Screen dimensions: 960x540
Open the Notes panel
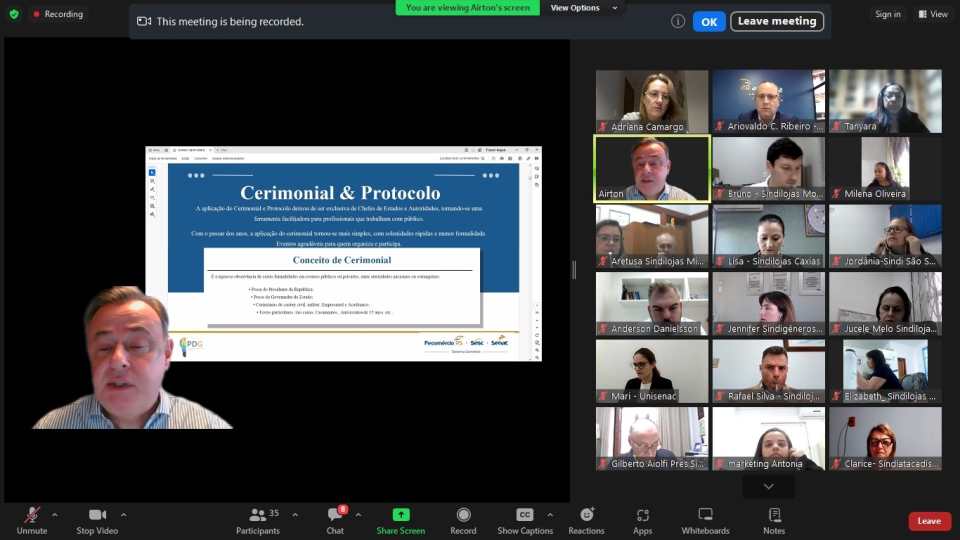click(774, 520)
